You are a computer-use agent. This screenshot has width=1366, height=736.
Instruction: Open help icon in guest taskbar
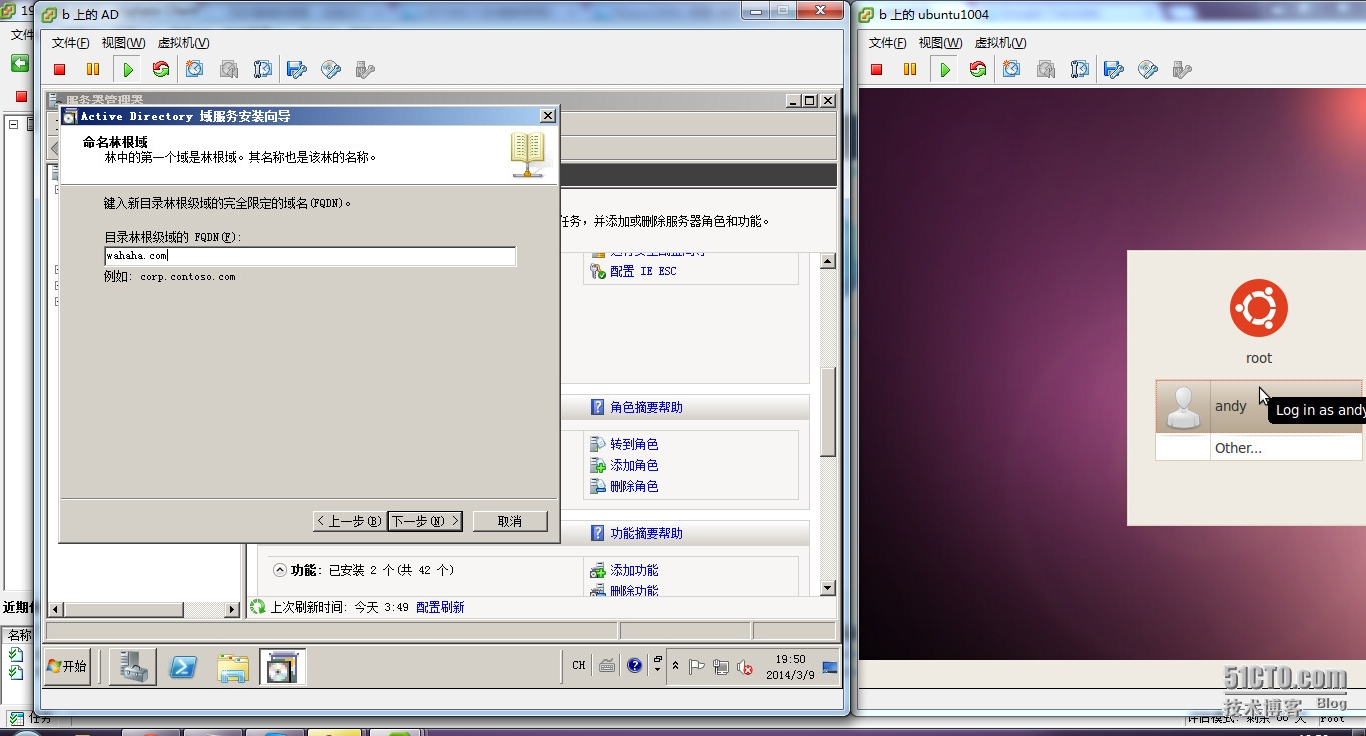634,666
